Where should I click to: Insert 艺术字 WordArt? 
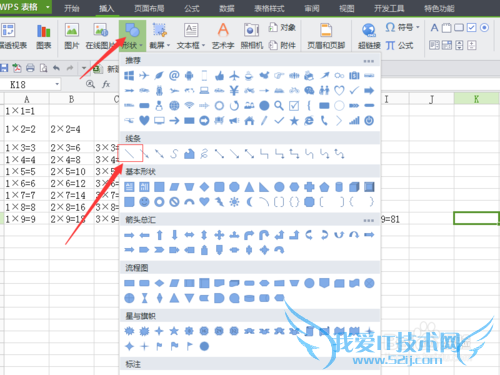point(223,36)
